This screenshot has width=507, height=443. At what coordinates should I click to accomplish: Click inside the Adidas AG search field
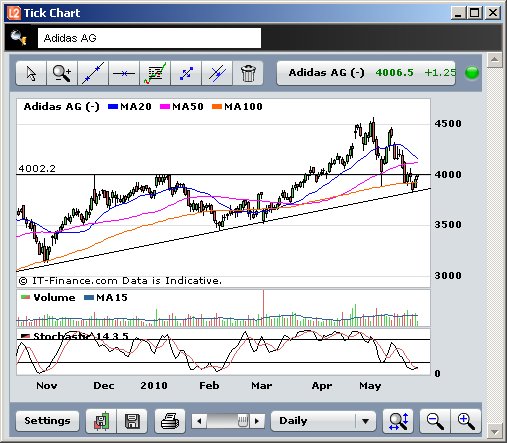point(149,38)
